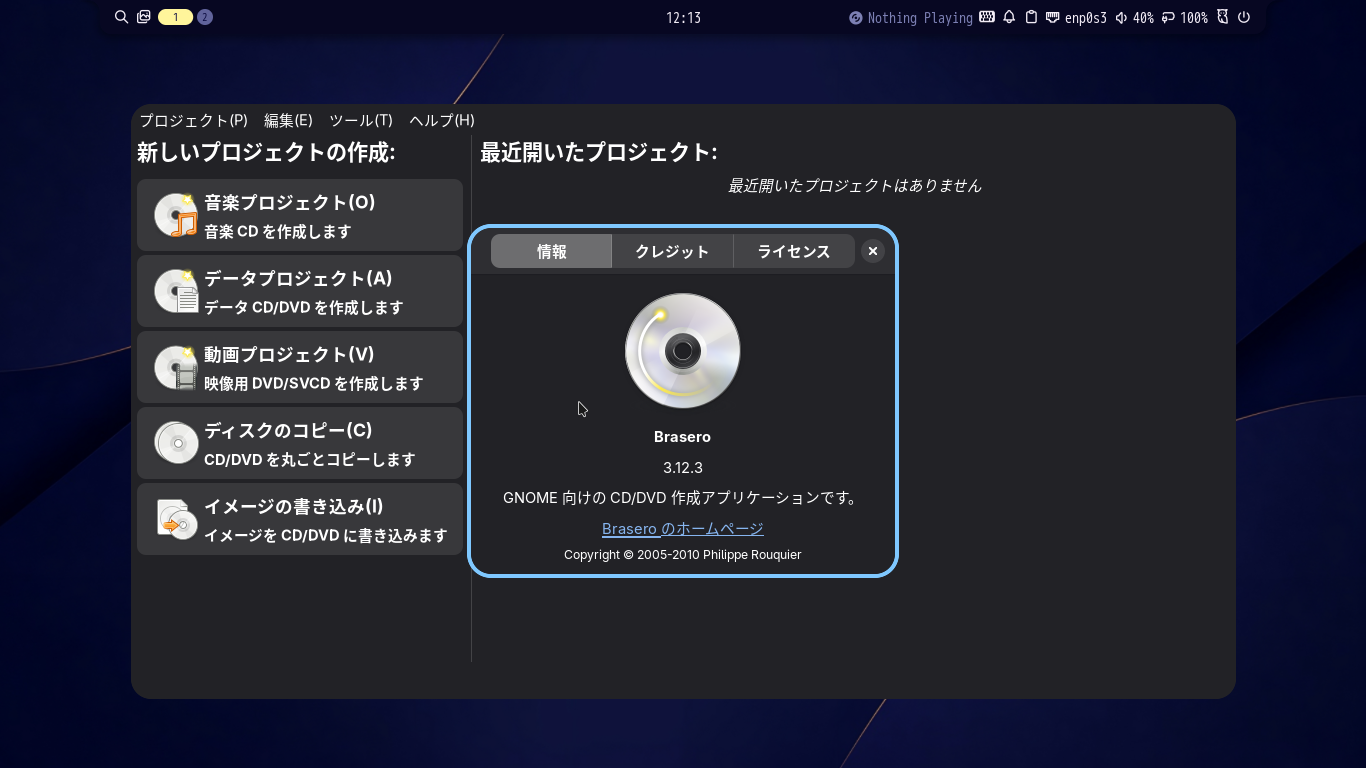This screenshot has width=1366, height=768.
Task: Click the data disc icon with document
Action: click(x=176, y=291)
